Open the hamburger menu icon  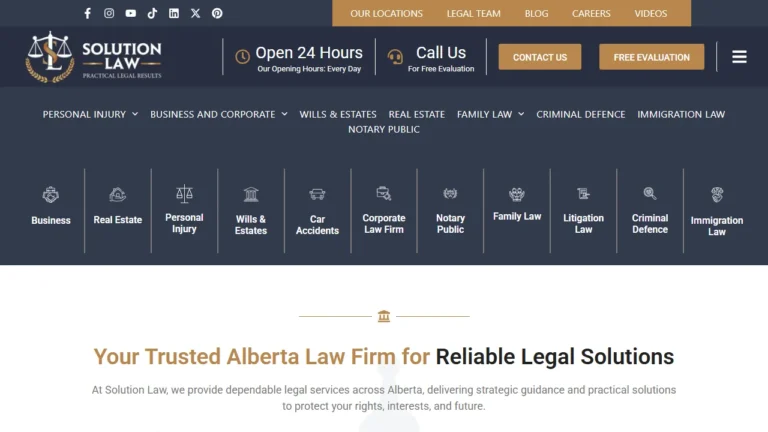pyautogui.click(x=740, y=57)
